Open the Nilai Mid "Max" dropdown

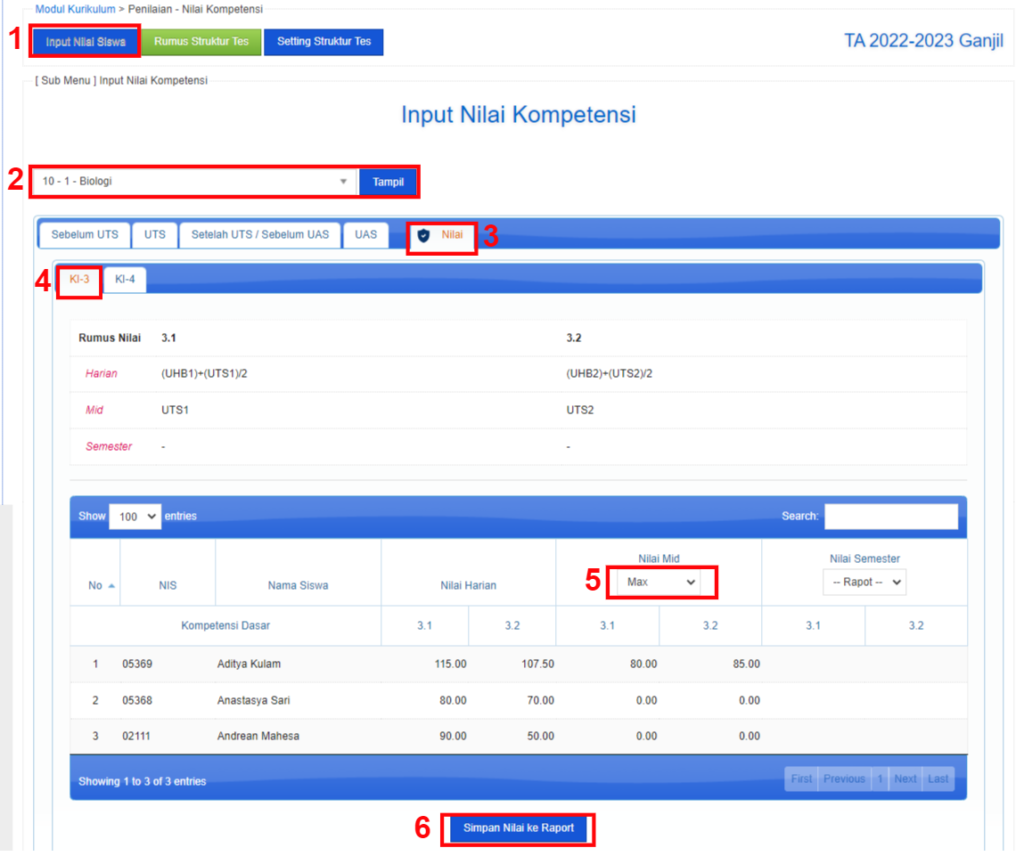pos(660,582)
